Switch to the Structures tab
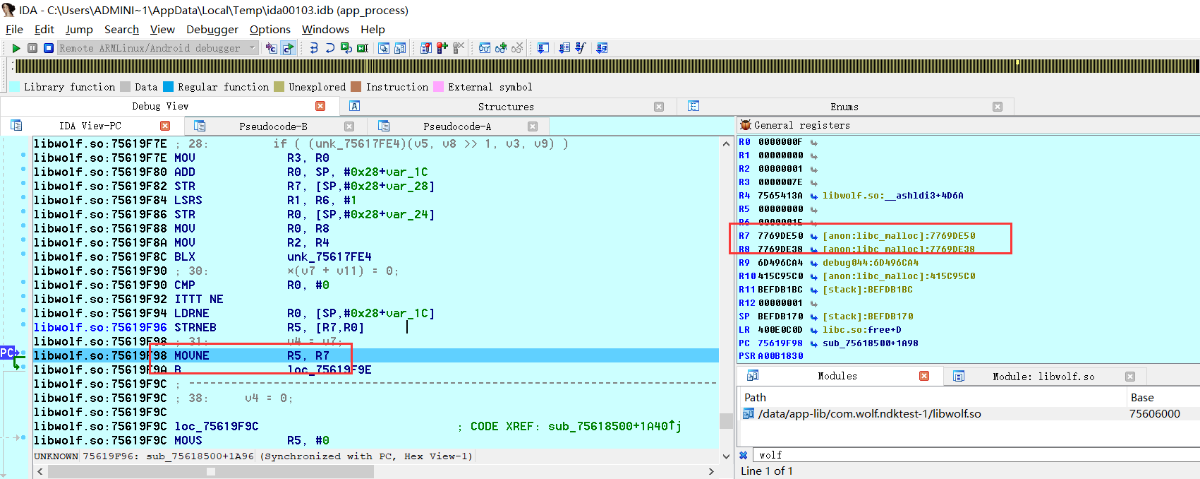Screen dimensions: 1200x479 505,106
